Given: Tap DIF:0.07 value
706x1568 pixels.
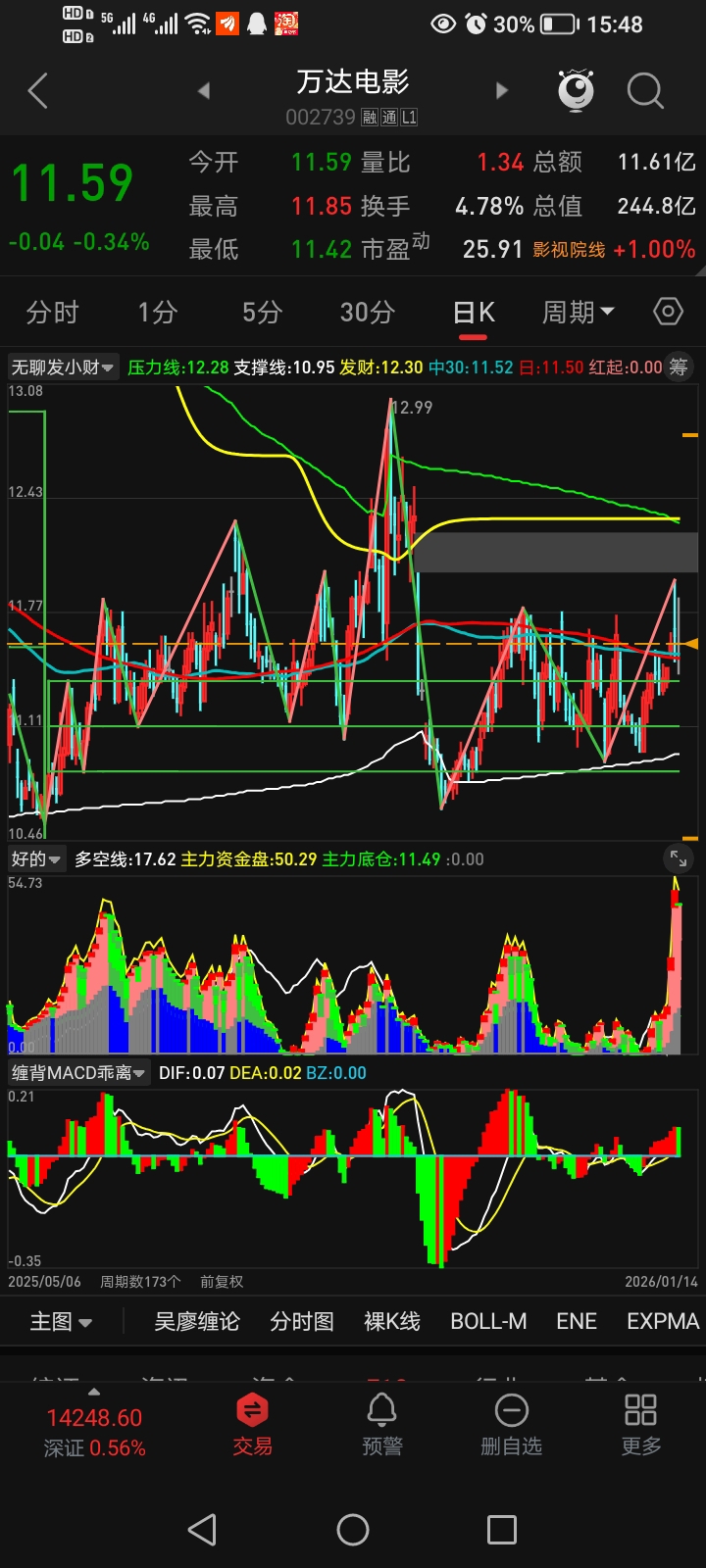Looking at the screenshot, I should [x=192, y=1073].
